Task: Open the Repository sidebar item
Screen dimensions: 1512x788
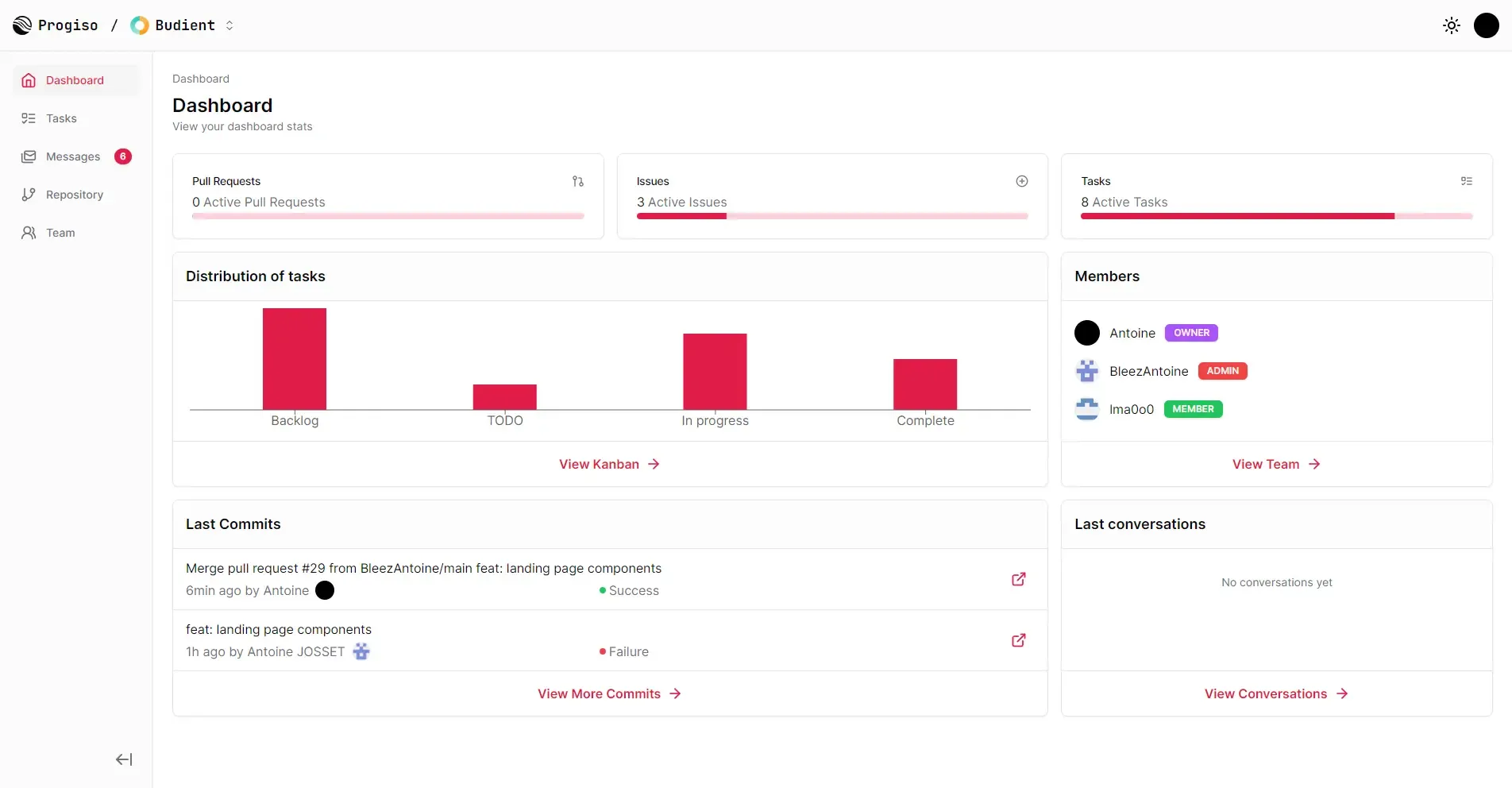Action: coord(74,195)
